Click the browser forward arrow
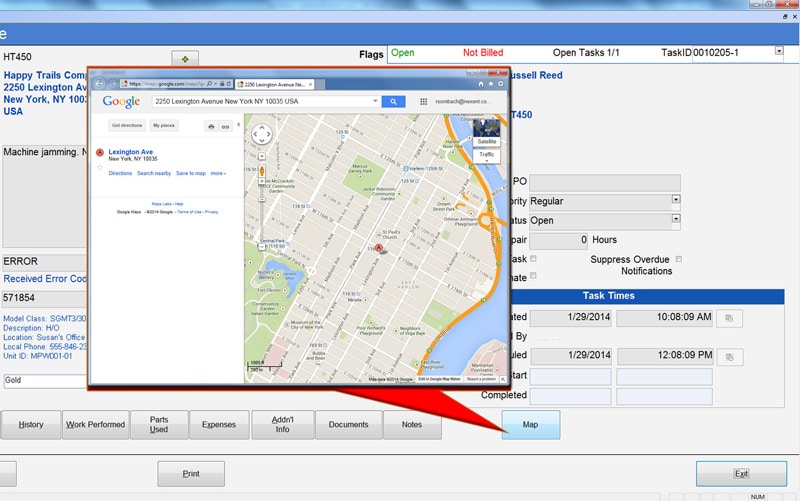Image resolution: width=800 pixels, height=501 pixels. [112, 84]
